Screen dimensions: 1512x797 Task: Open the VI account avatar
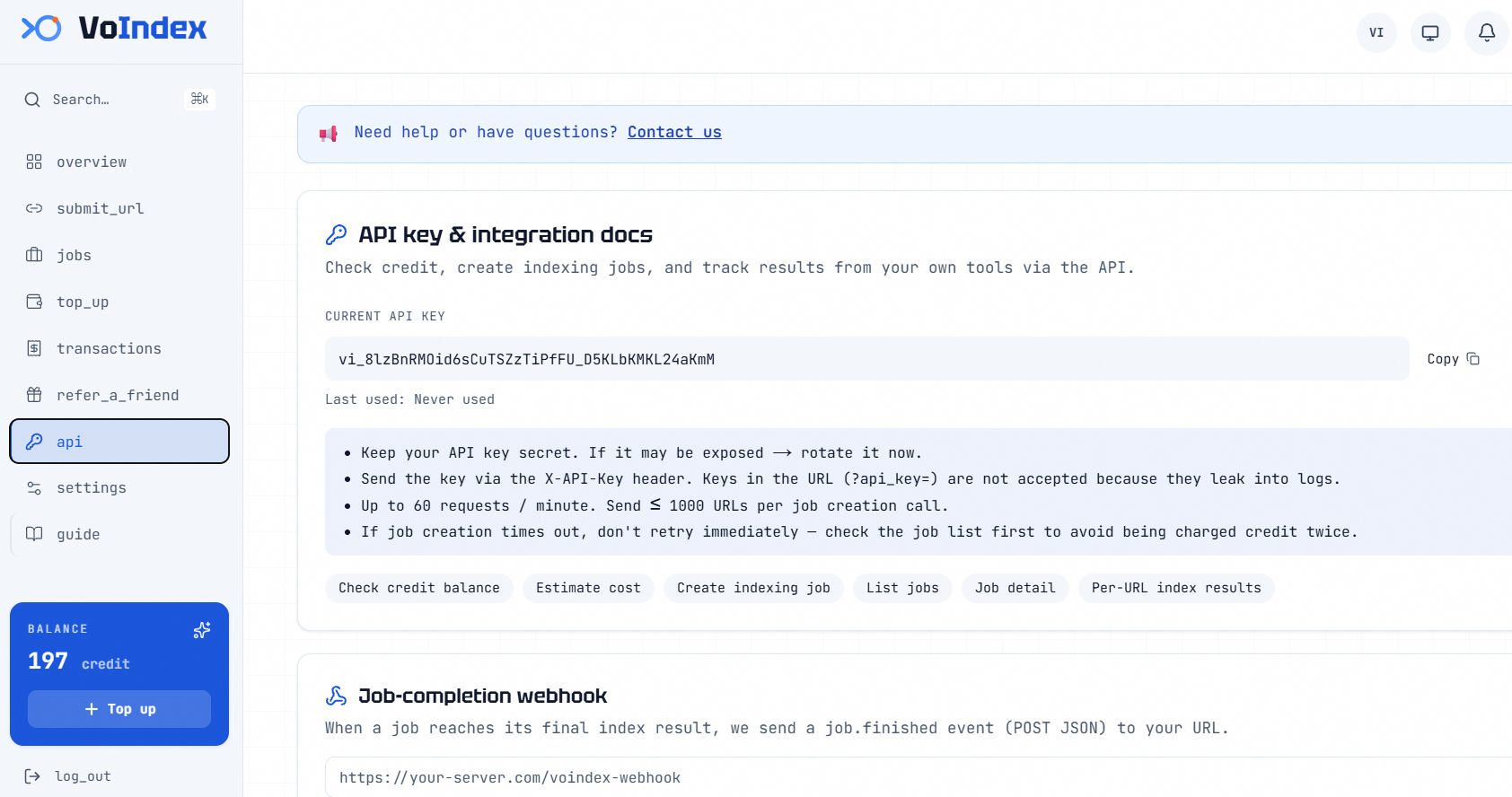tap(1376, 33)
